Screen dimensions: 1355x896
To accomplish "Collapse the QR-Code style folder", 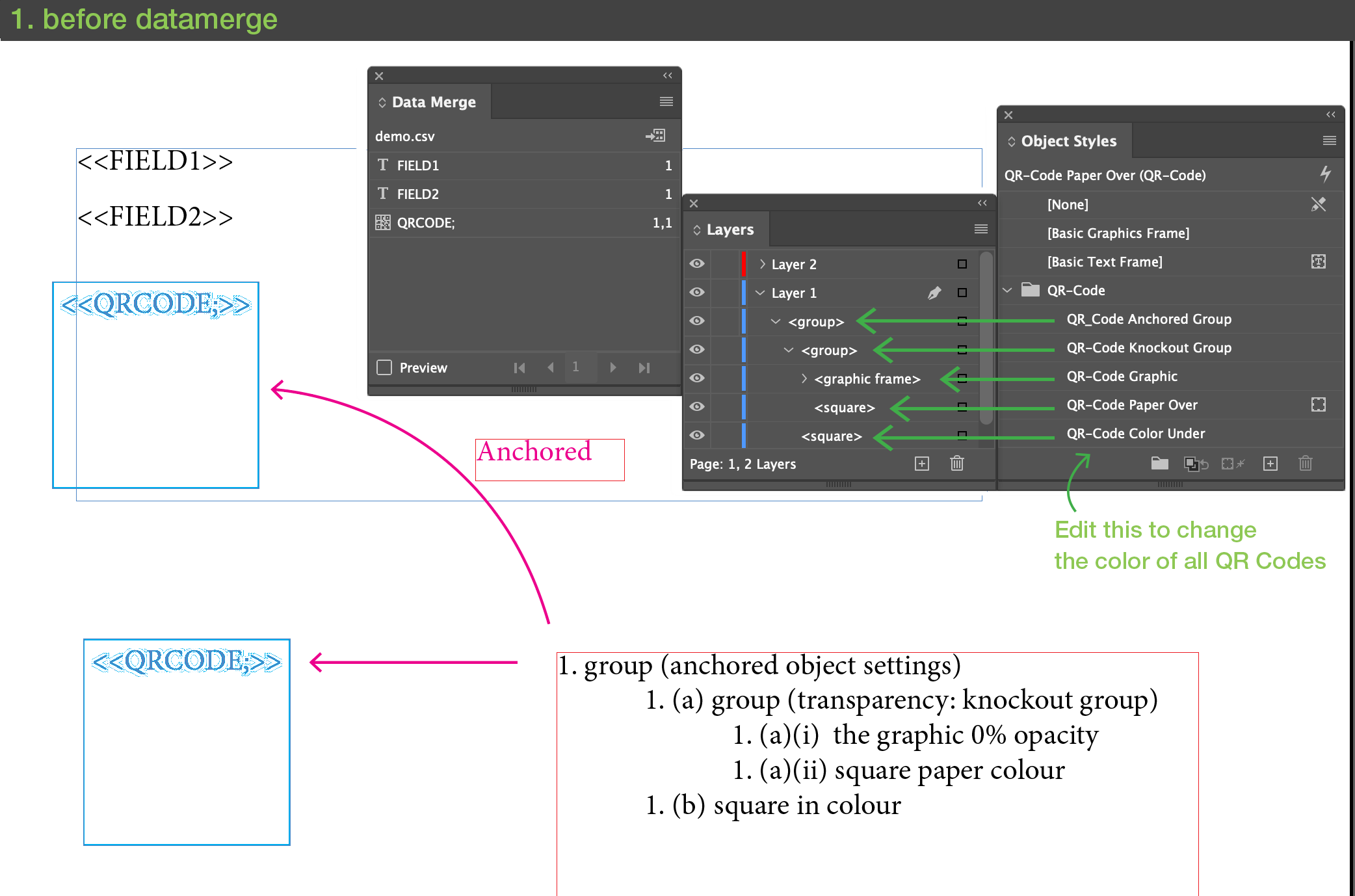I will point(1007,291).
